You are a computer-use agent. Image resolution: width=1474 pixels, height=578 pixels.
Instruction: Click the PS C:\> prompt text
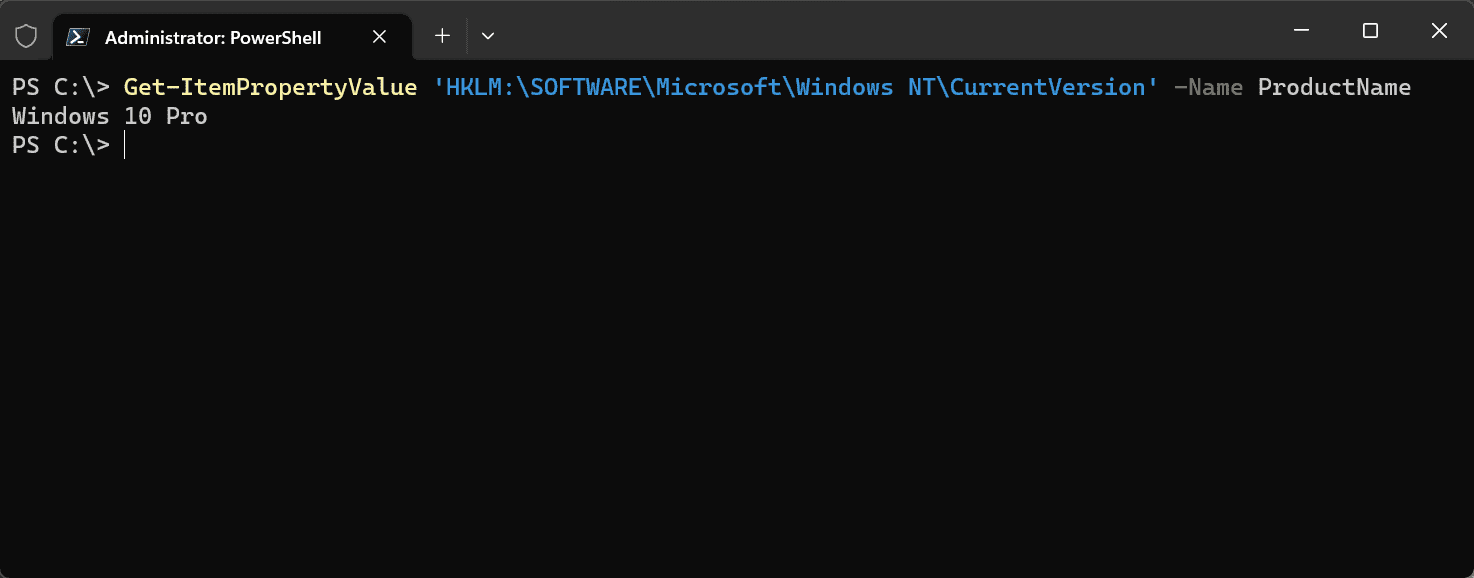coord(60,145)
